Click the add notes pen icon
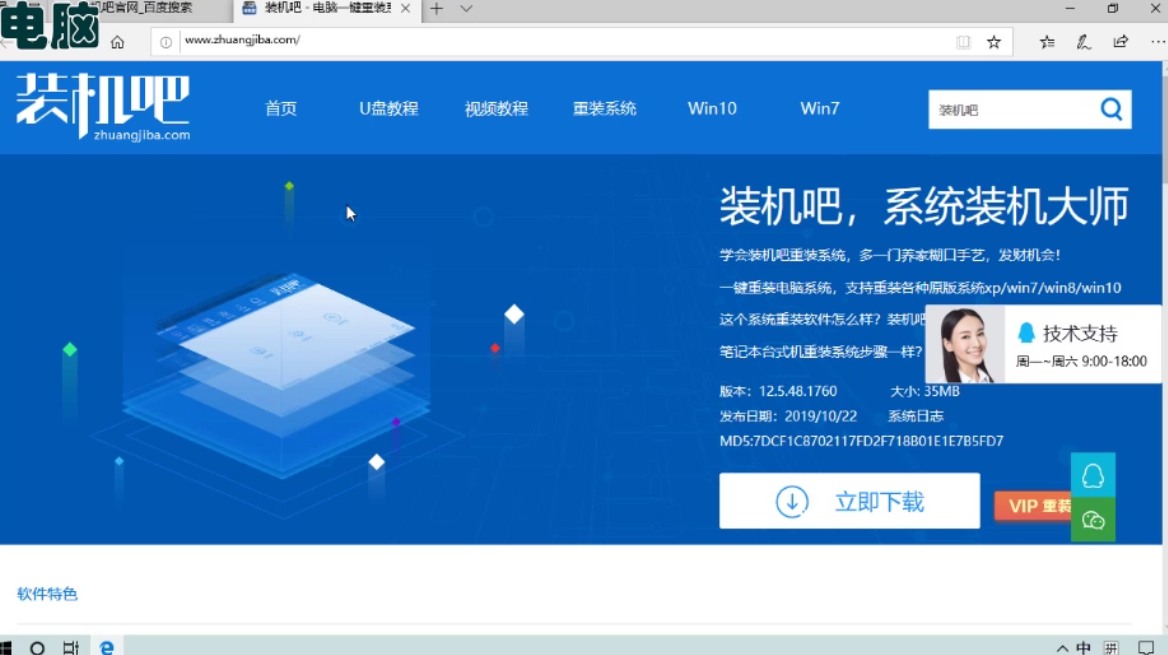The width and height of the screenshot is (1168, 655). 1084,42
